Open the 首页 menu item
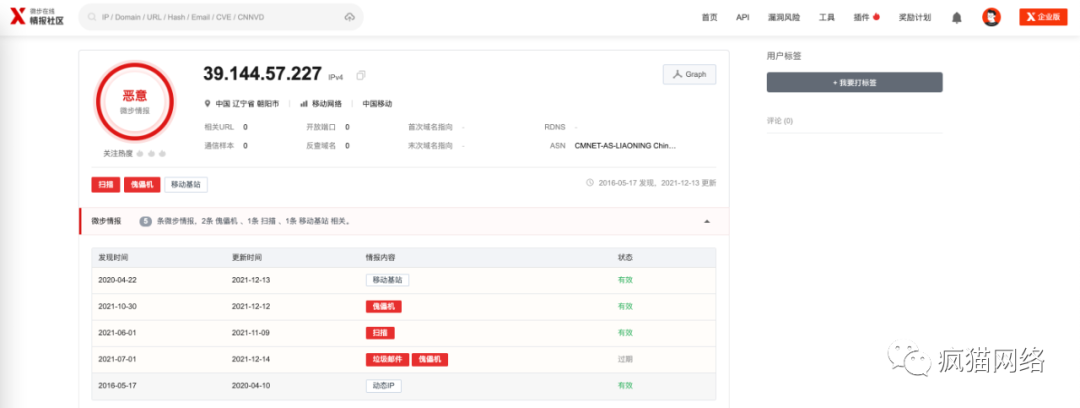Screen dimensions: 1080x408 coord(709,18)
